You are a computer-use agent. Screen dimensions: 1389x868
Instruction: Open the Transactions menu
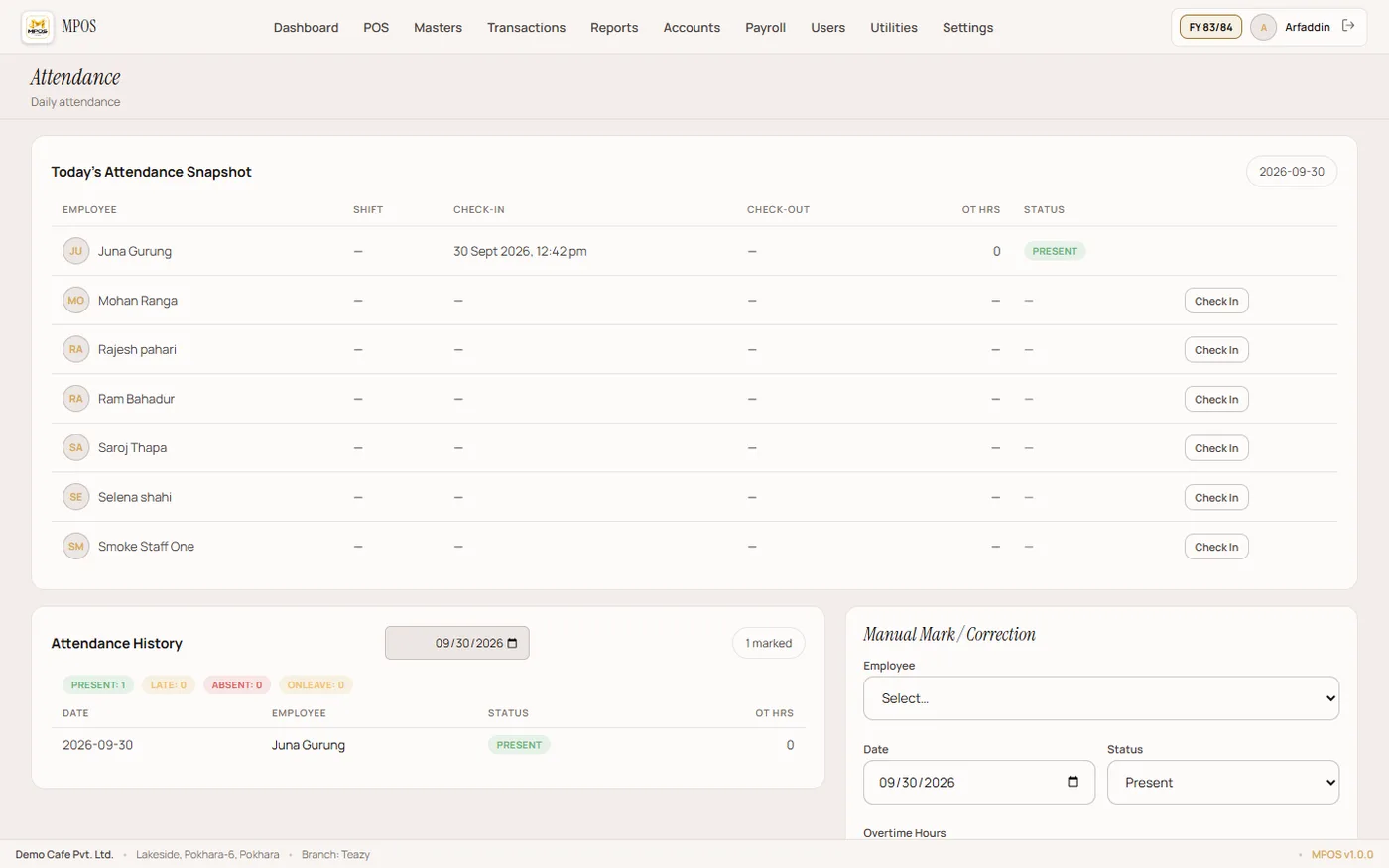pyautogui.click(x=527, y=27)
